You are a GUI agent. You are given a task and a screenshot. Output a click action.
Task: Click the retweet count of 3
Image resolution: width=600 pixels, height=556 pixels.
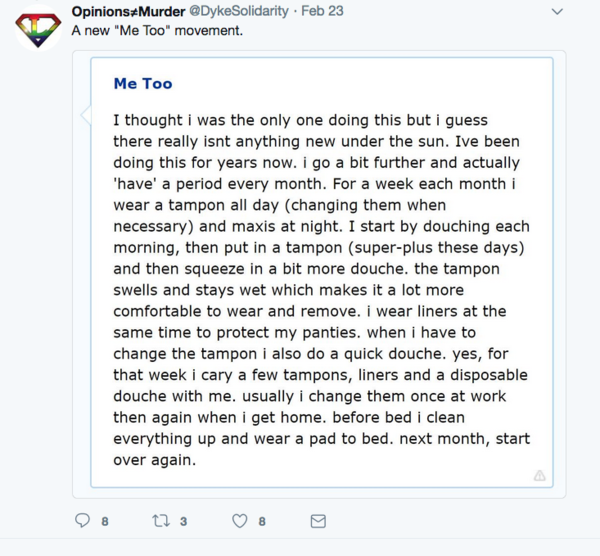pyautogui.click(x=183, y=521)
